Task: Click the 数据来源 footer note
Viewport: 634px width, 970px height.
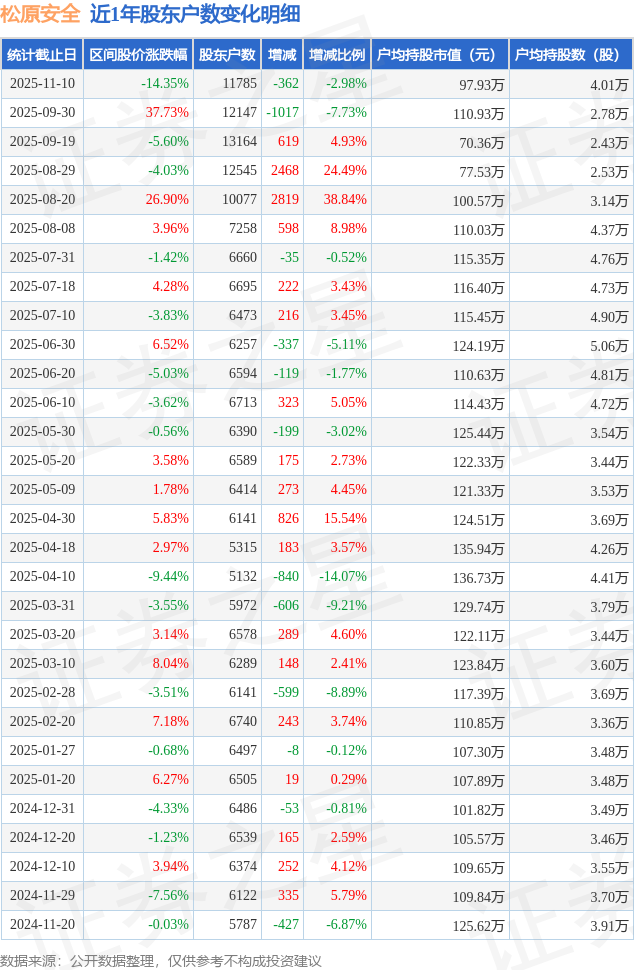Action: [x=161, y=960]
